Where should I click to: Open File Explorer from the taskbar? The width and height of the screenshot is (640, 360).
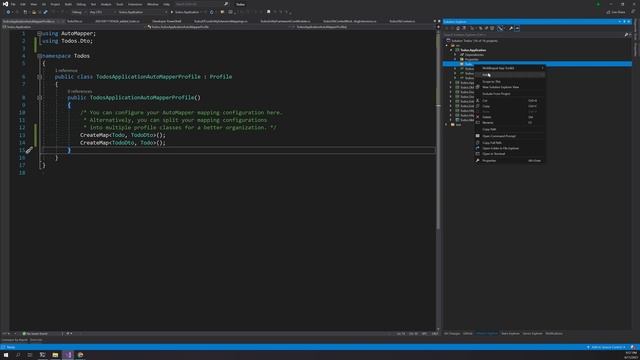coord(55,355)
